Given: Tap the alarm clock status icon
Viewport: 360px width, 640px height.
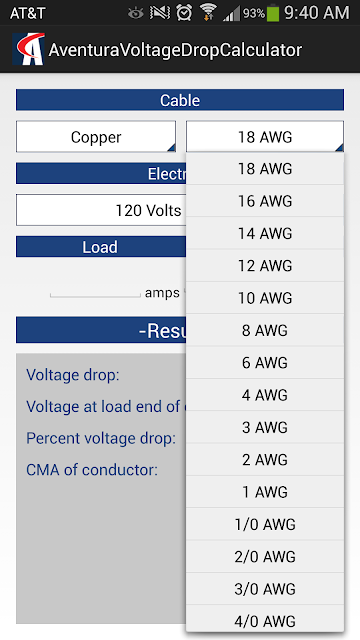Looking at the screenshot, I should click(x=184, y=13).
